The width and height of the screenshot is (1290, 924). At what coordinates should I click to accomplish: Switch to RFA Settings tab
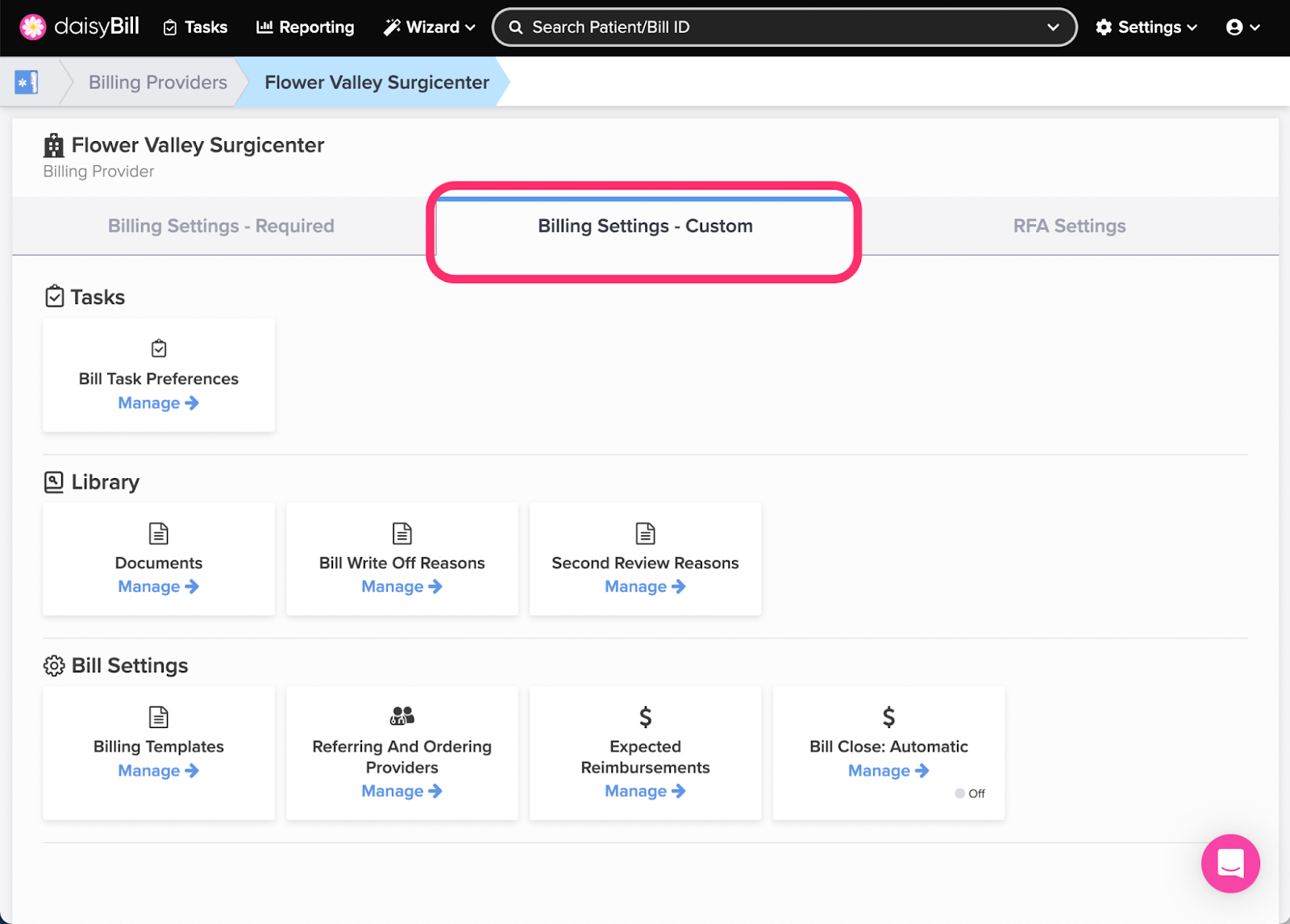(x=1069, y=226)
